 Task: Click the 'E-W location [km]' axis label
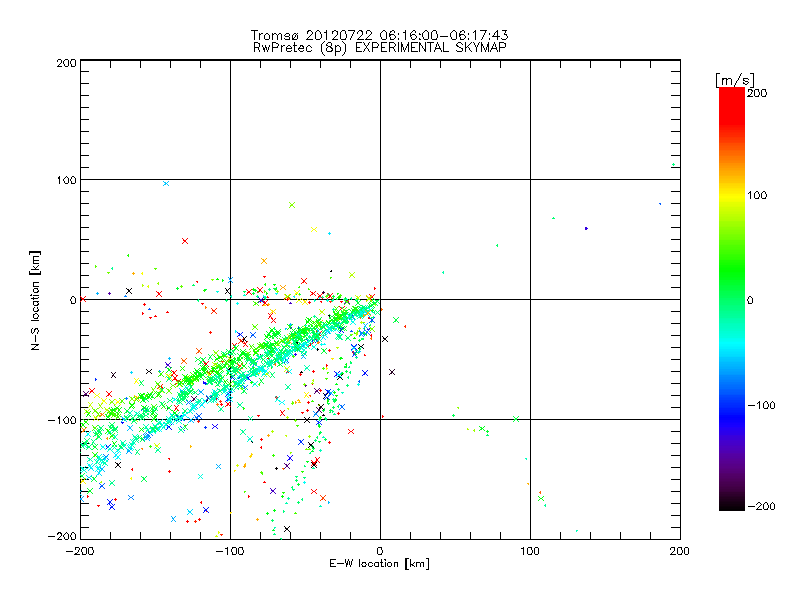coord(379,564)
